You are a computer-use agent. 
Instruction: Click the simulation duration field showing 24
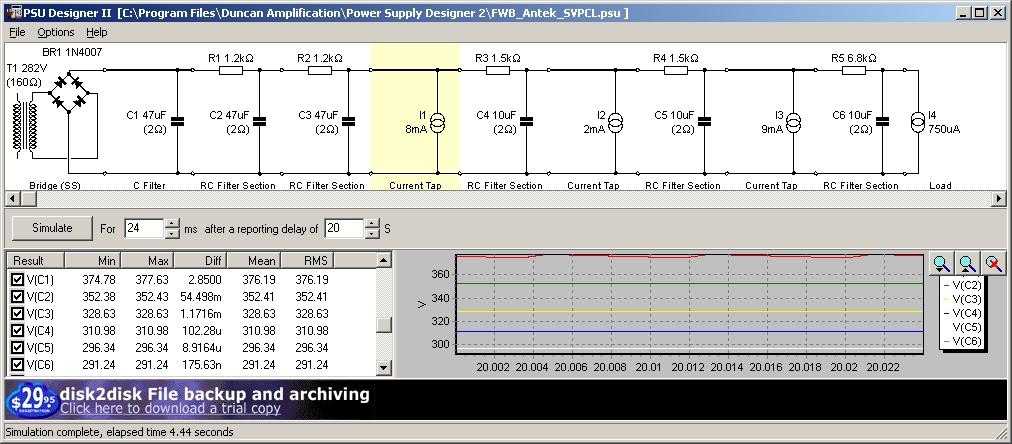(145, 228)
